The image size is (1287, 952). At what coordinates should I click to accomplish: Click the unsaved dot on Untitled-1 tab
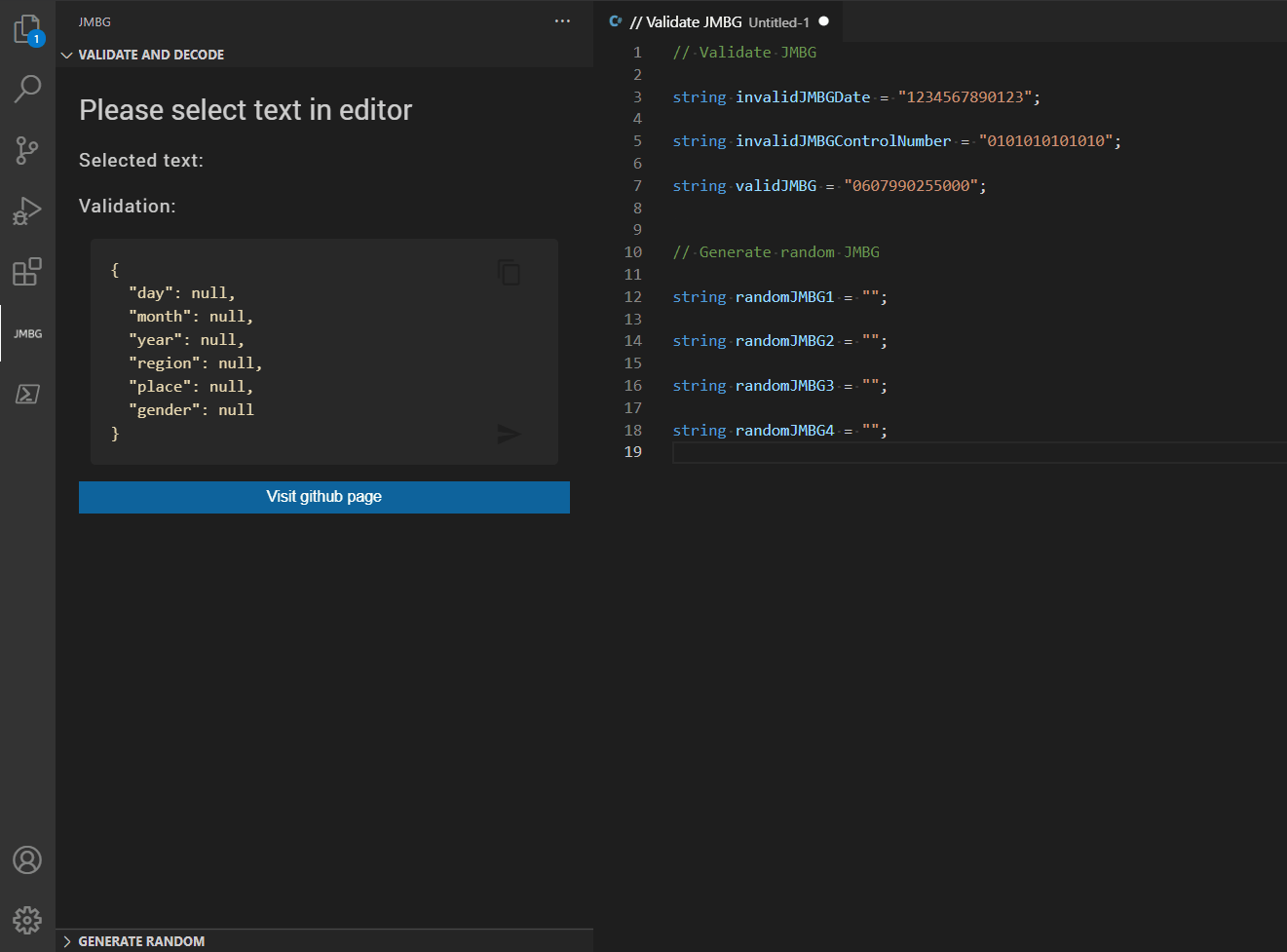(824, 21)
